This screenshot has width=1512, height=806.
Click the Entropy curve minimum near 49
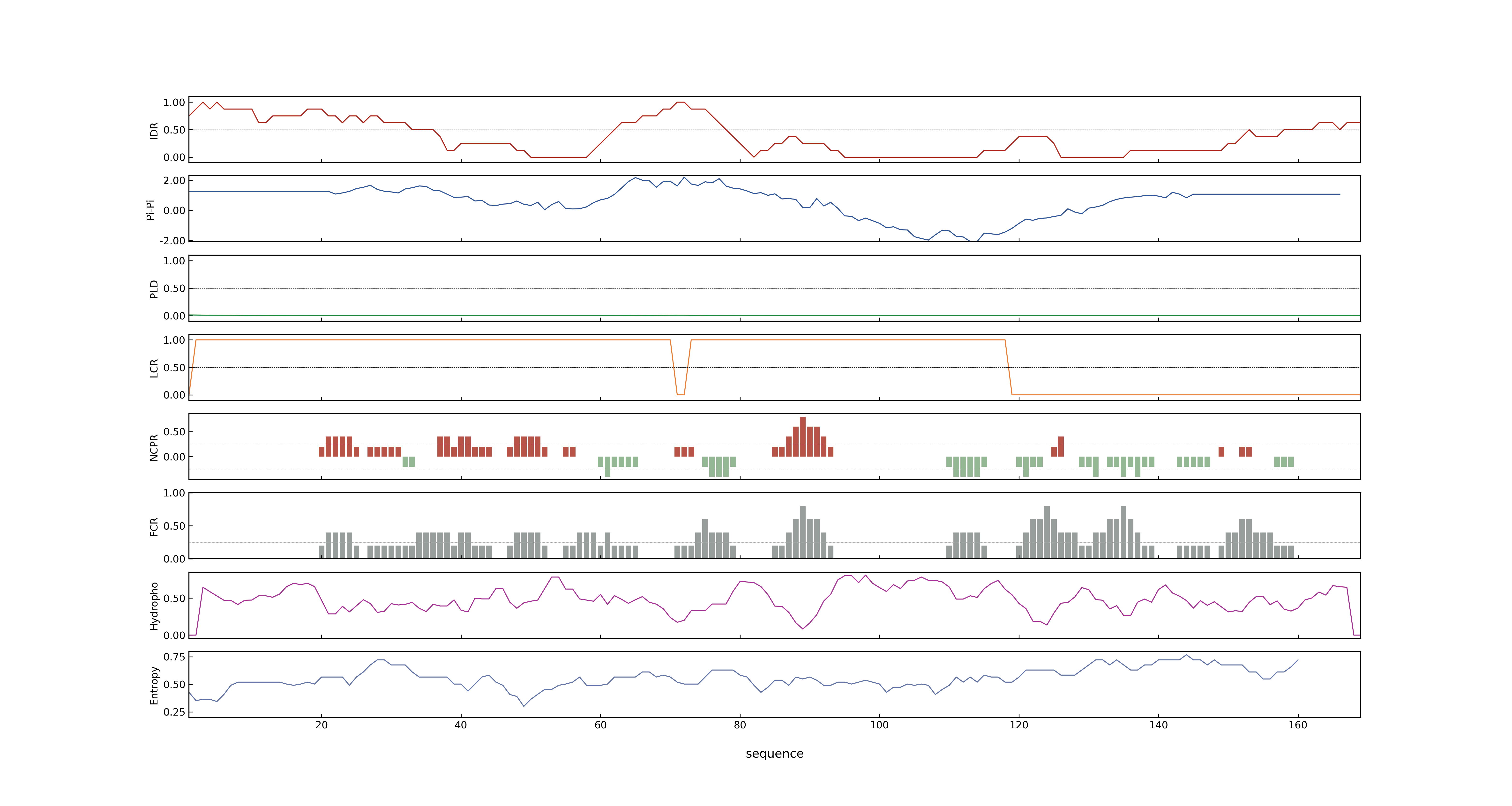tap(524, 706)
